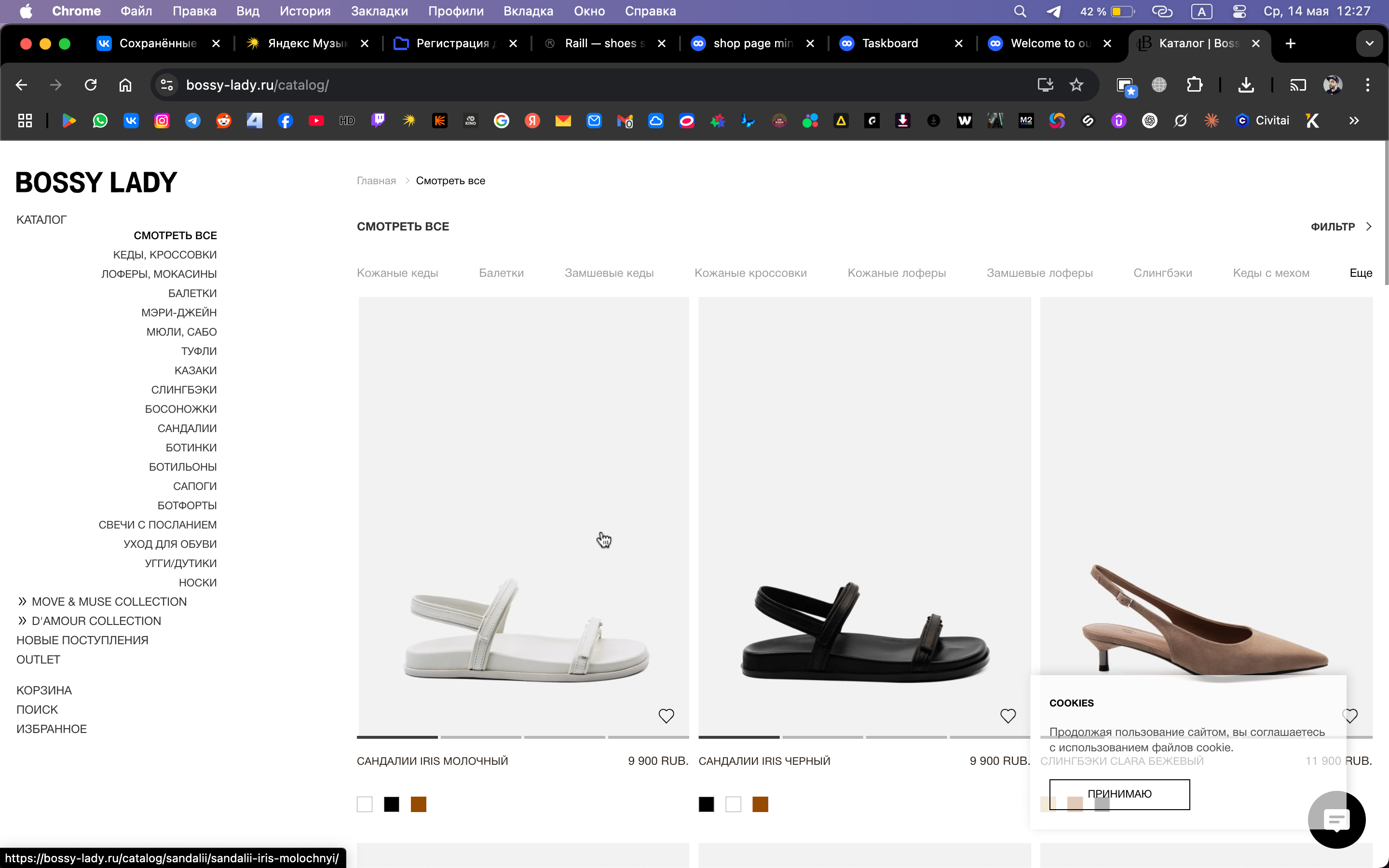The image size is (1389, 868).
Task: Select black swatch for Сандалии Iris Молочный
Action: coord(392,804)
